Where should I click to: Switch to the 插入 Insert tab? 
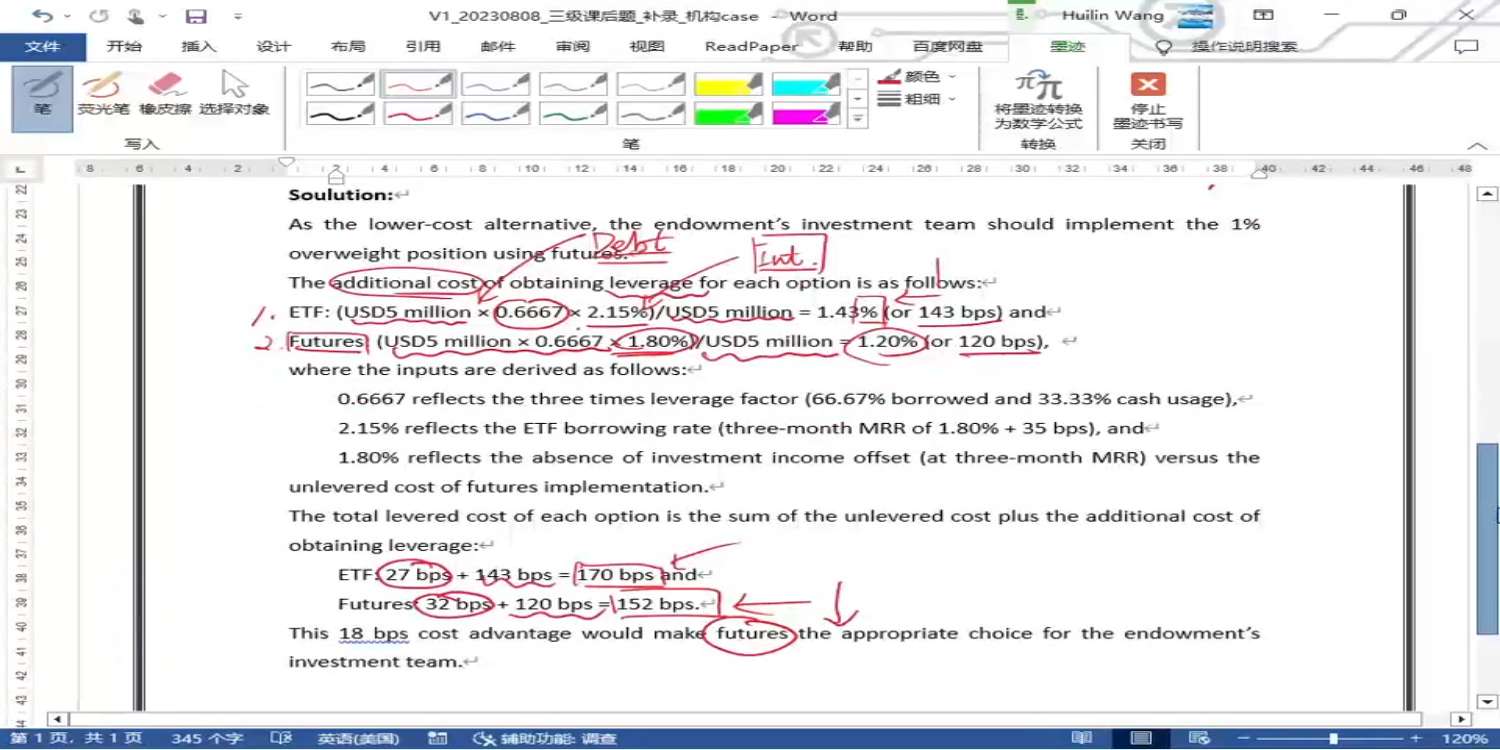tap(199, 47)
